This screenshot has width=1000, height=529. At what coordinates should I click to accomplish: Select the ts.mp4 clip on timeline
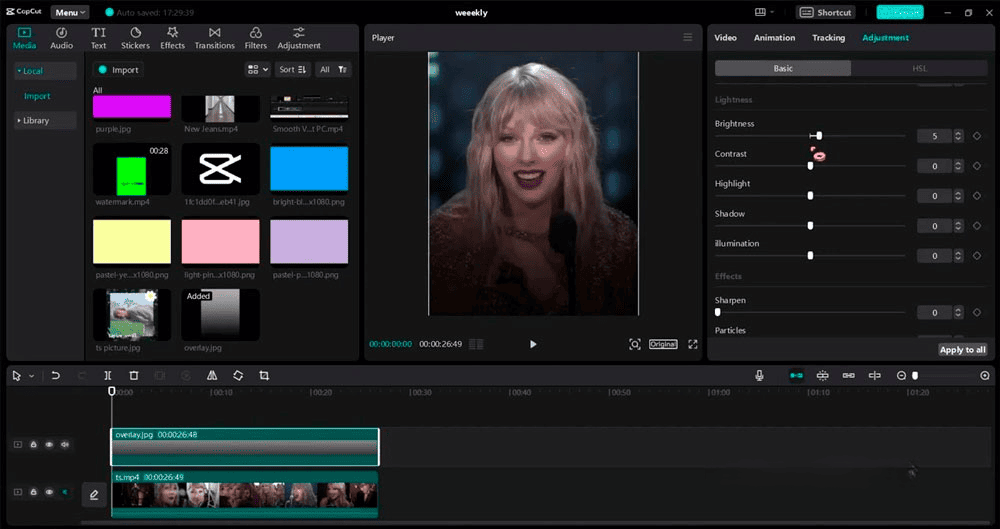point(245,495)
